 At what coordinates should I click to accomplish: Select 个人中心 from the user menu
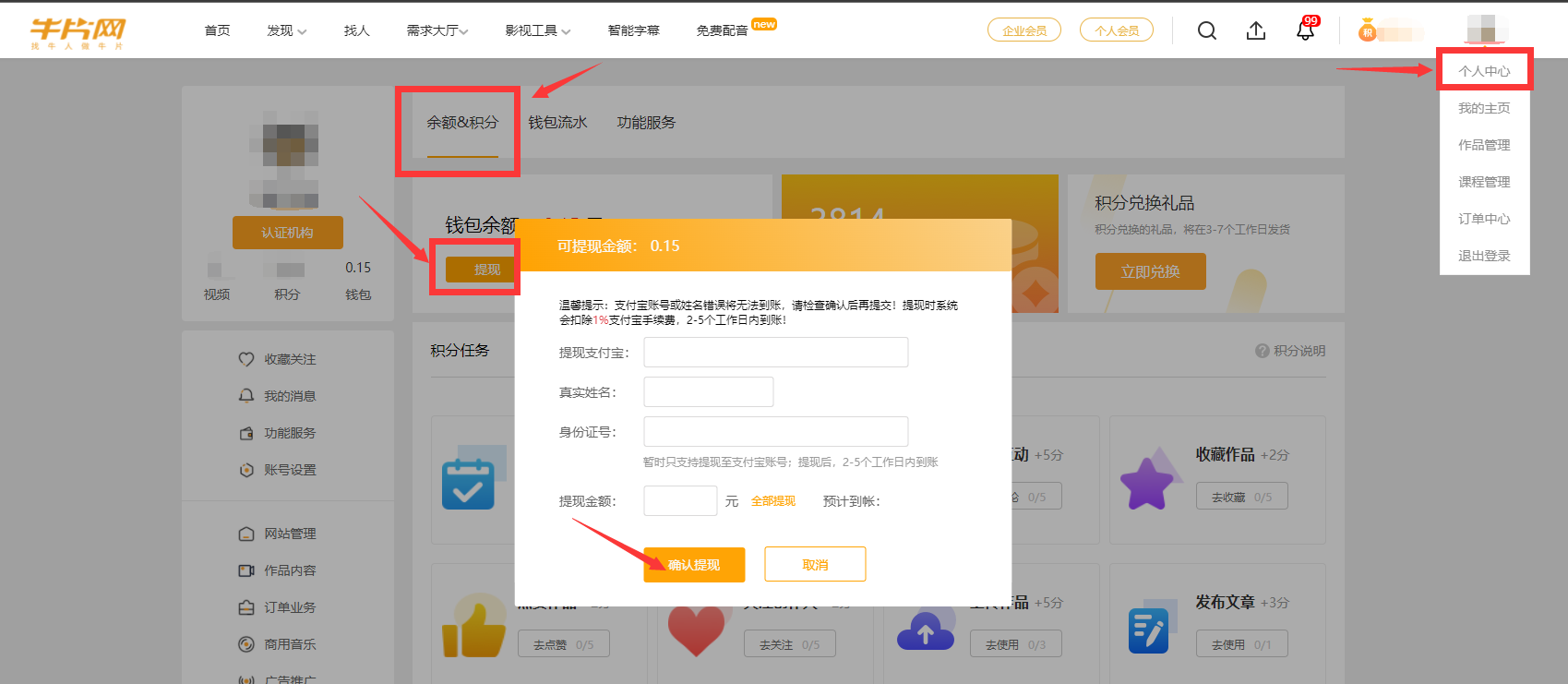[1484, 71]
